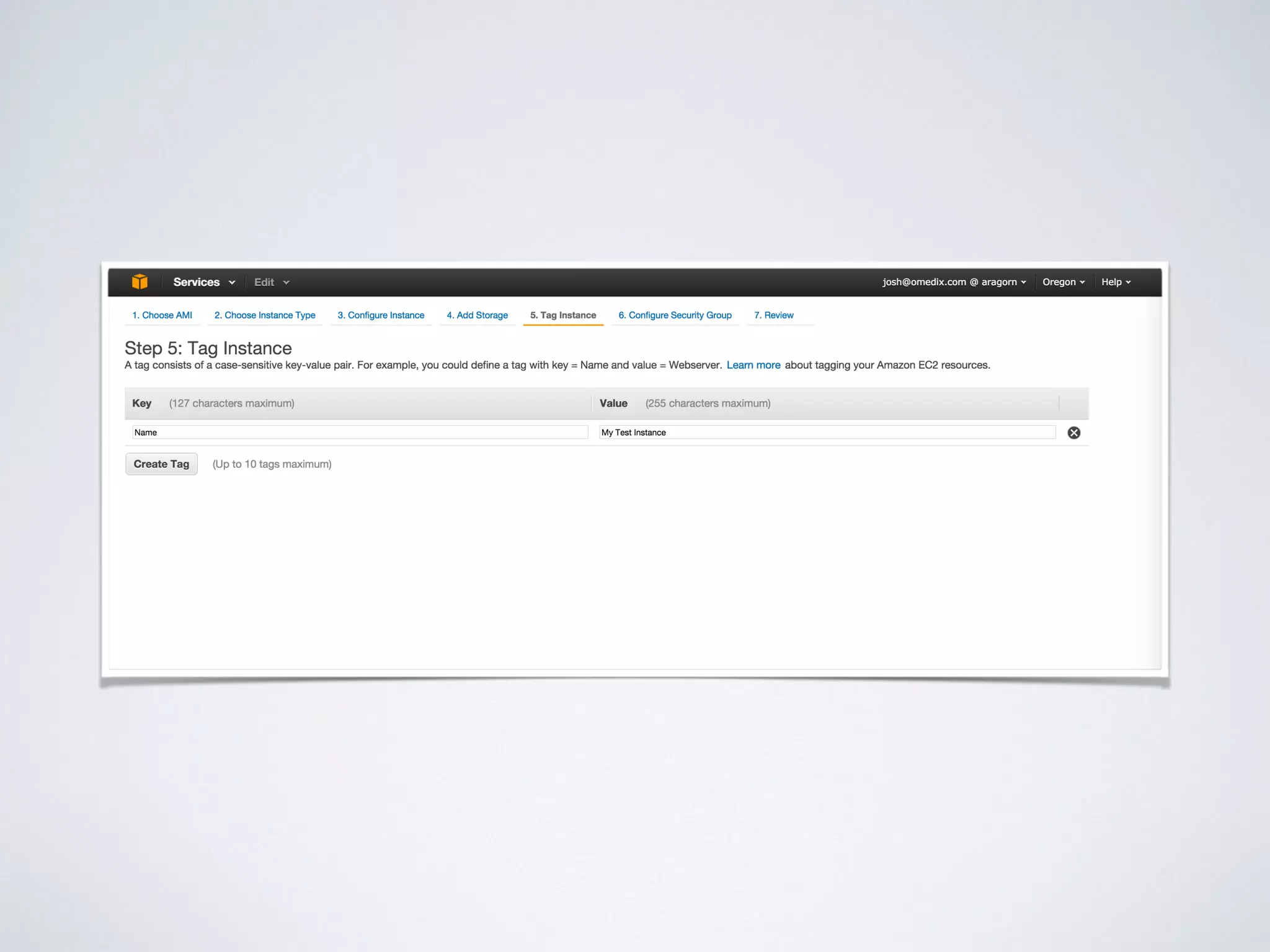Focus the Value field My Test Instance
This screenshot has height=952, width=1270.
coord(827,433)
